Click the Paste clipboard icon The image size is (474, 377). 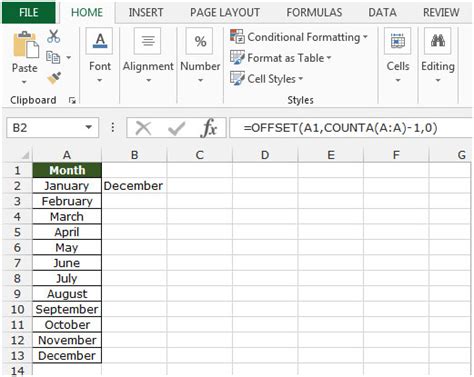(x=25, y=45)
